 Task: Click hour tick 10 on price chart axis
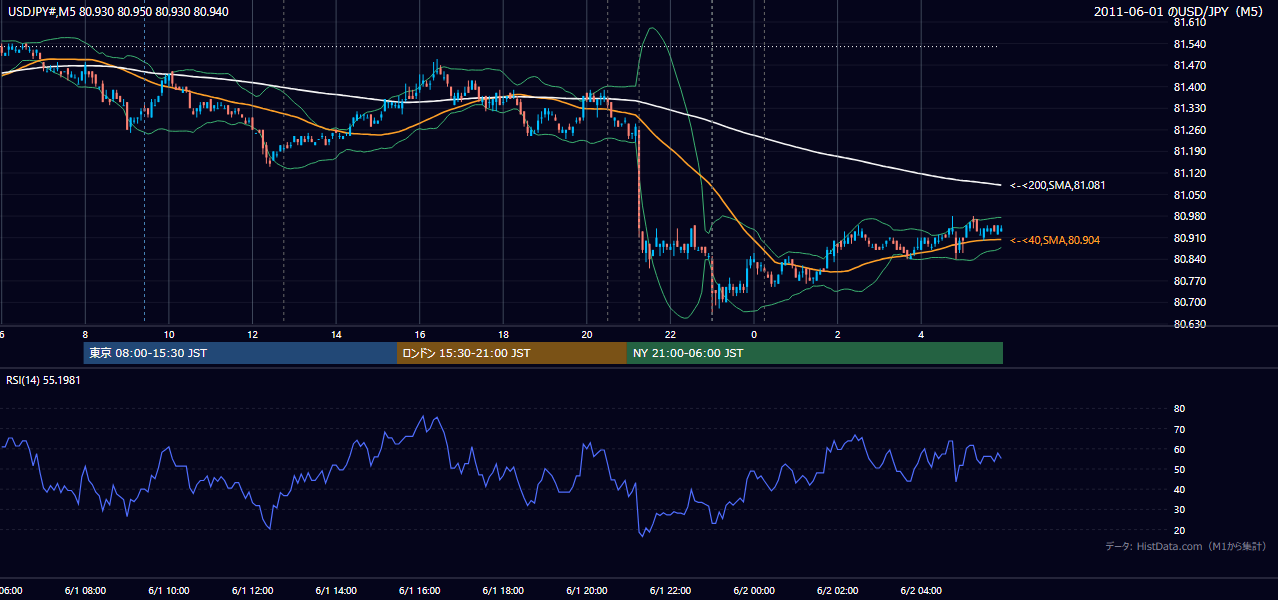pyautogui.click(x=169, y=335)
